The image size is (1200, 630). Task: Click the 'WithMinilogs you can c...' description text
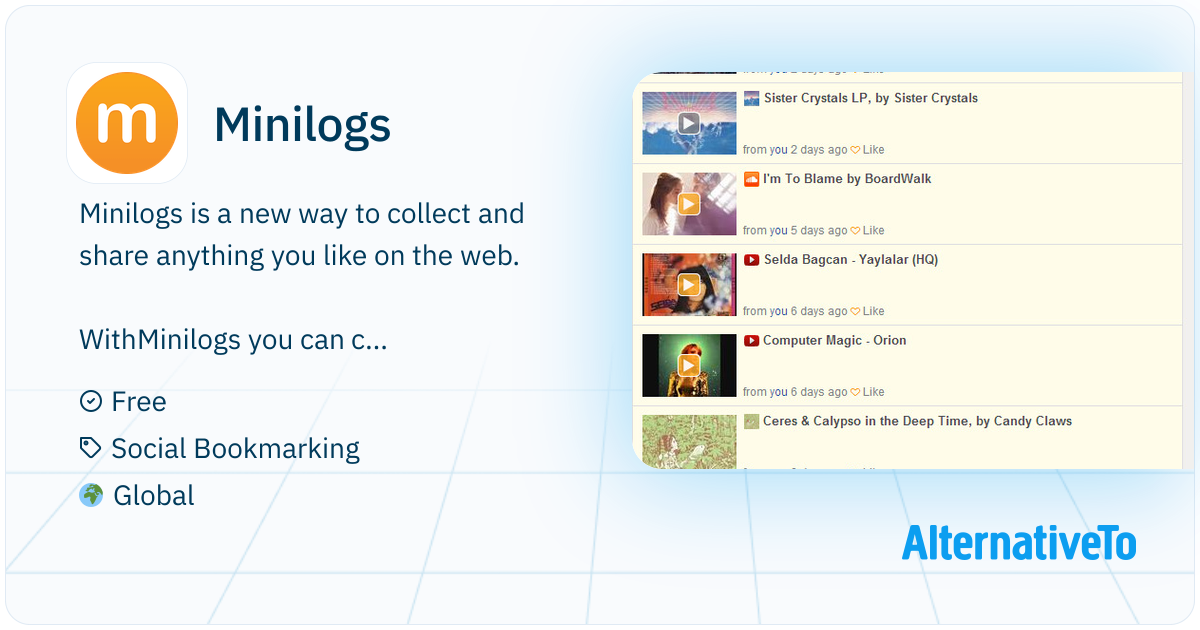[233, 341]
